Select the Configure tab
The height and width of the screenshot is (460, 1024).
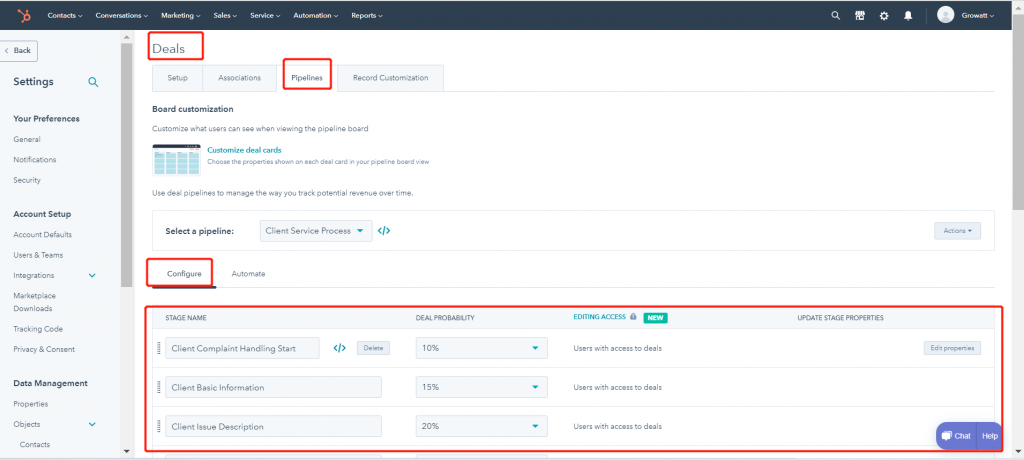click(x=184, y=274)
